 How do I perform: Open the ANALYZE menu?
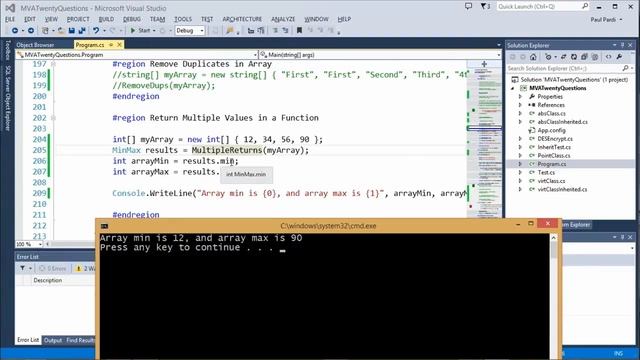point(283,19)
